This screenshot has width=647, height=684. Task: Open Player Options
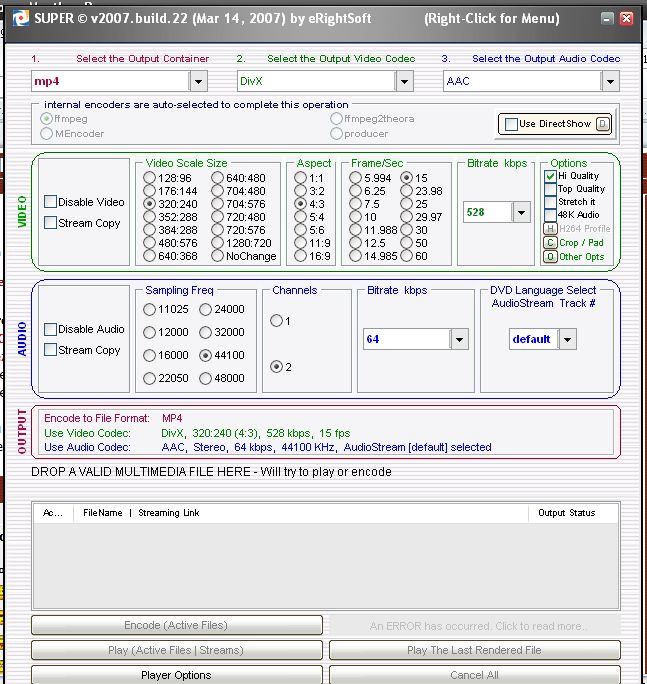click(x=177, y=675)
